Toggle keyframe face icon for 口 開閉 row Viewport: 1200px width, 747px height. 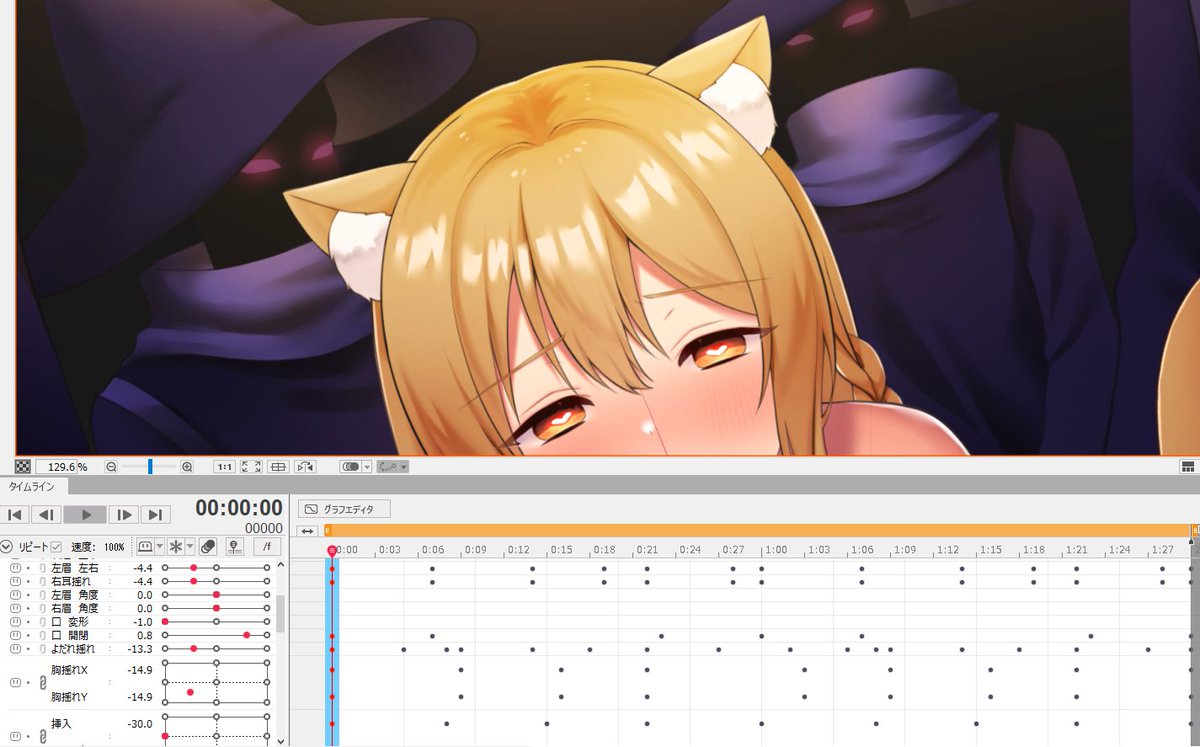tap(15, 635)
